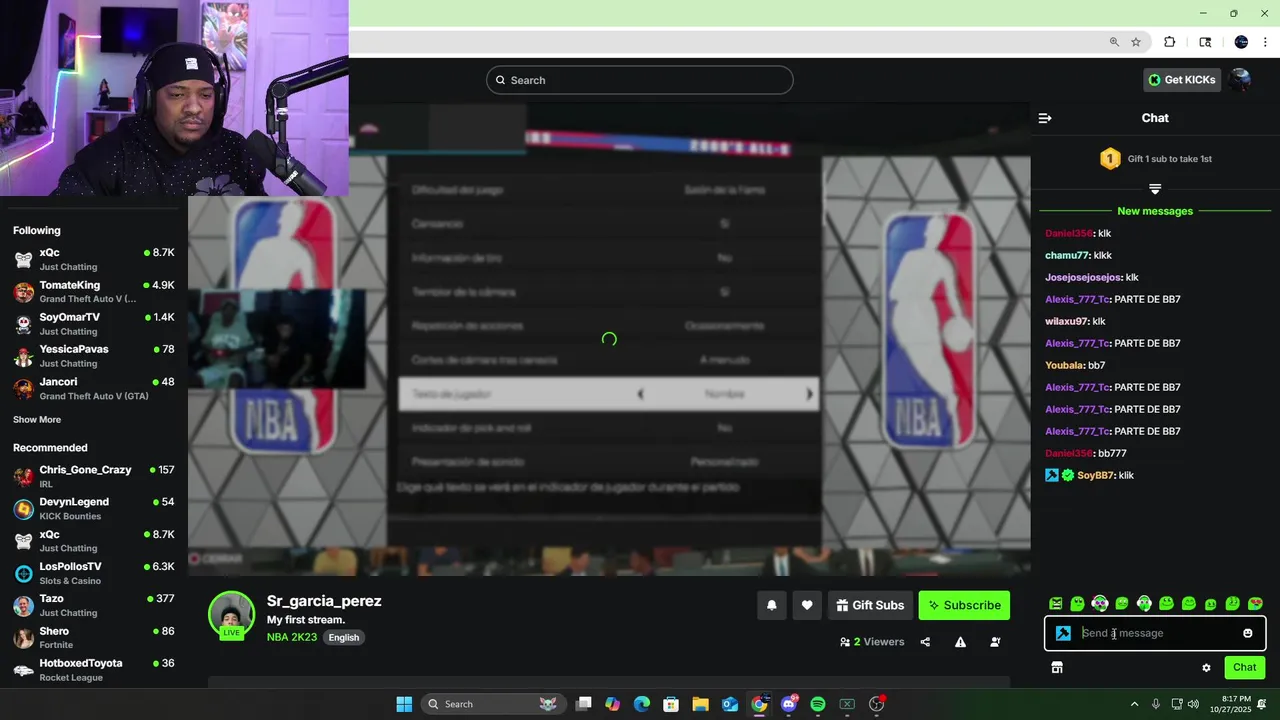Open Copilot from the taskbar
The width and height of the screenshot is (1280, 720).
coord(612,704)
